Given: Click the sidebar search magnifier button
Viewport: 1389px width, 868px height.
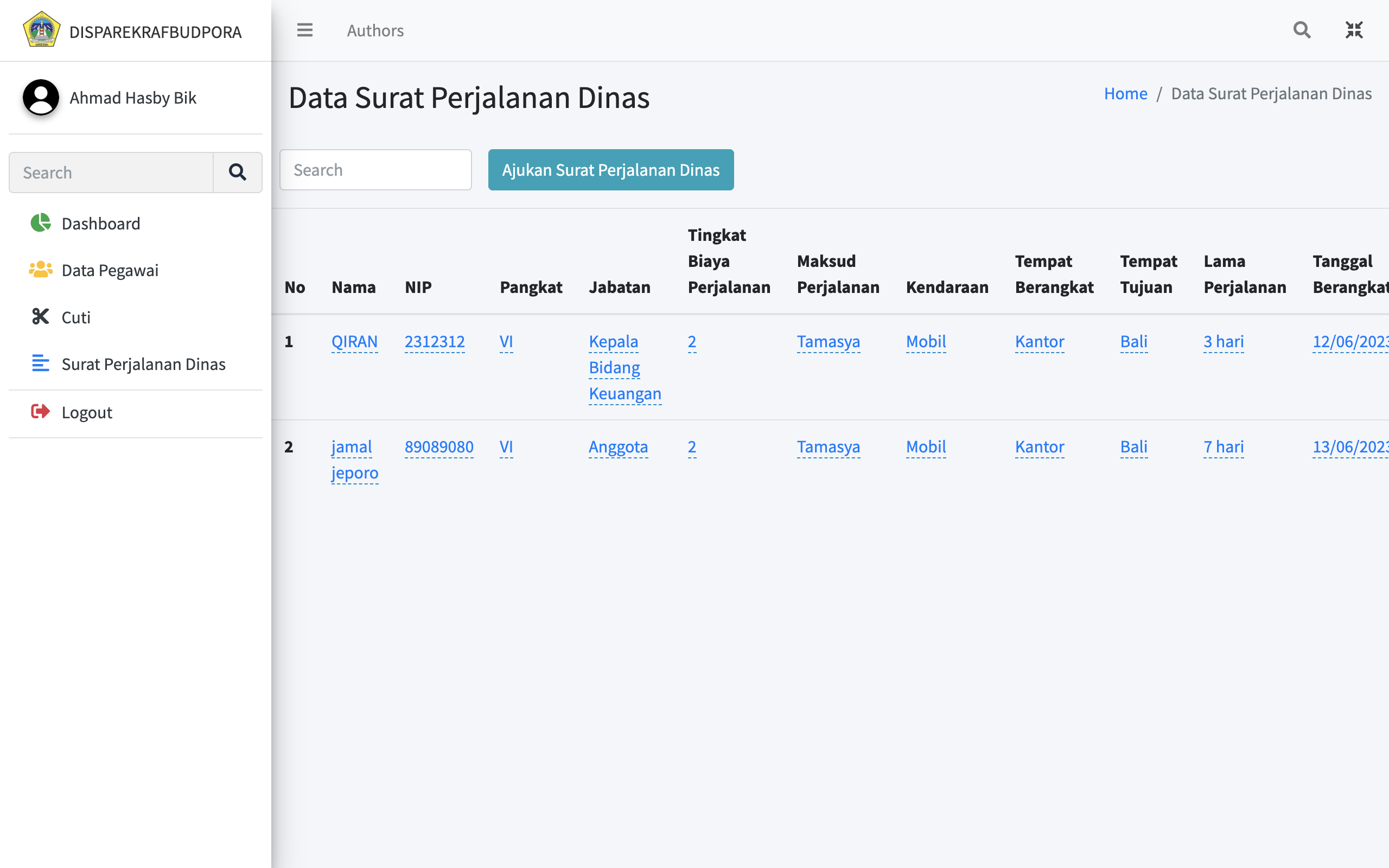Looking at the screenshot, I should 238,172.
